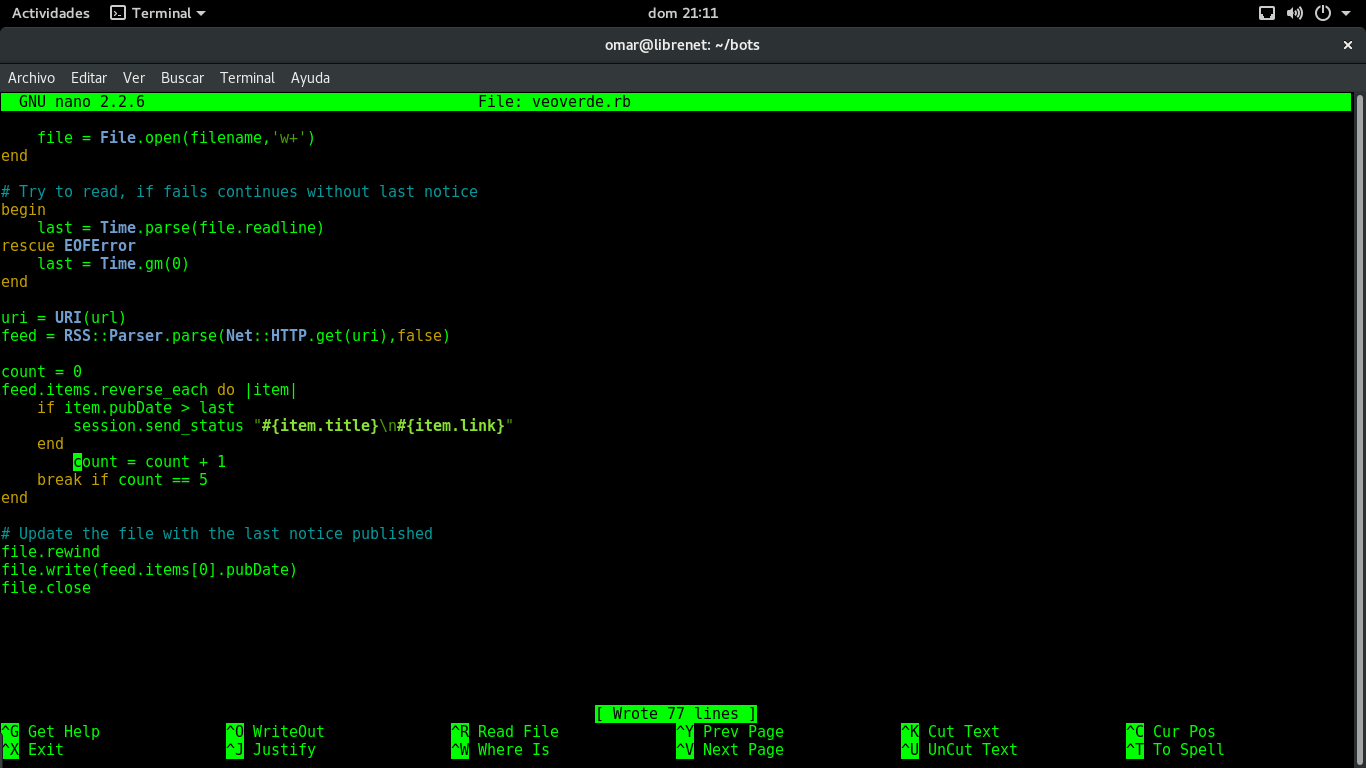Click the file.rewind line
This screenshot has height=768, width=1366.
coord(51,552)
